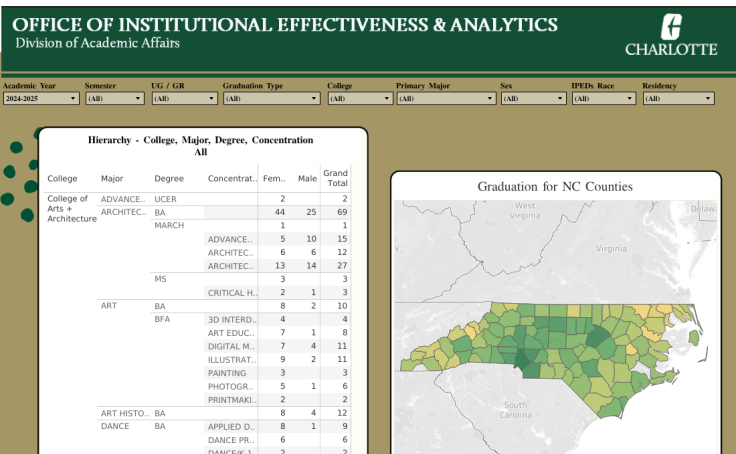
Task: Click the DANCE major row label
Action: point(115,426)
